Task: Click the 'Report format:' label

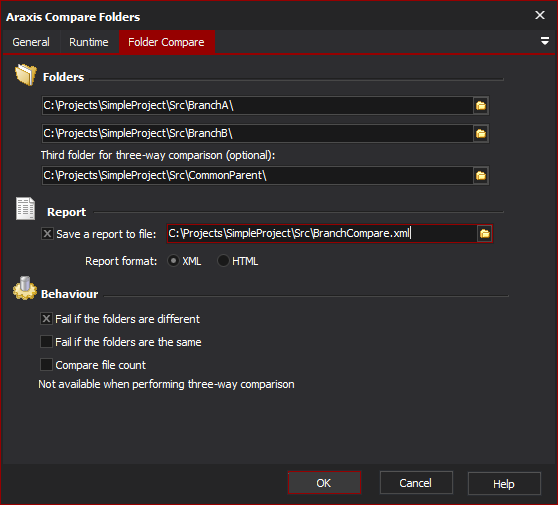Action: tap(121, 261)
